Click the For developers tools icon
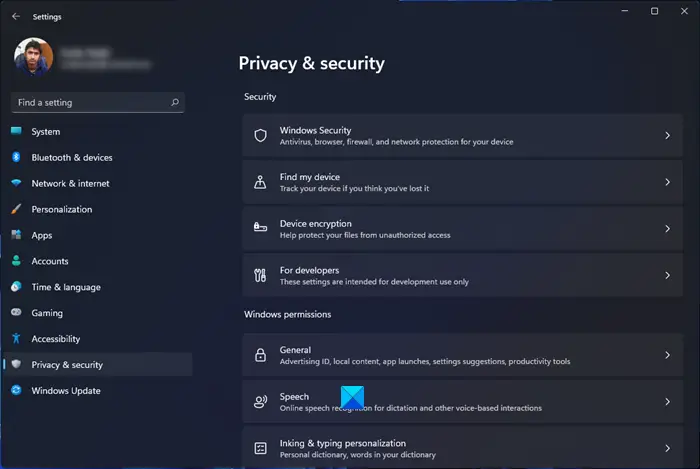Screen dimensions: 700x469 [x=260, y=275]
